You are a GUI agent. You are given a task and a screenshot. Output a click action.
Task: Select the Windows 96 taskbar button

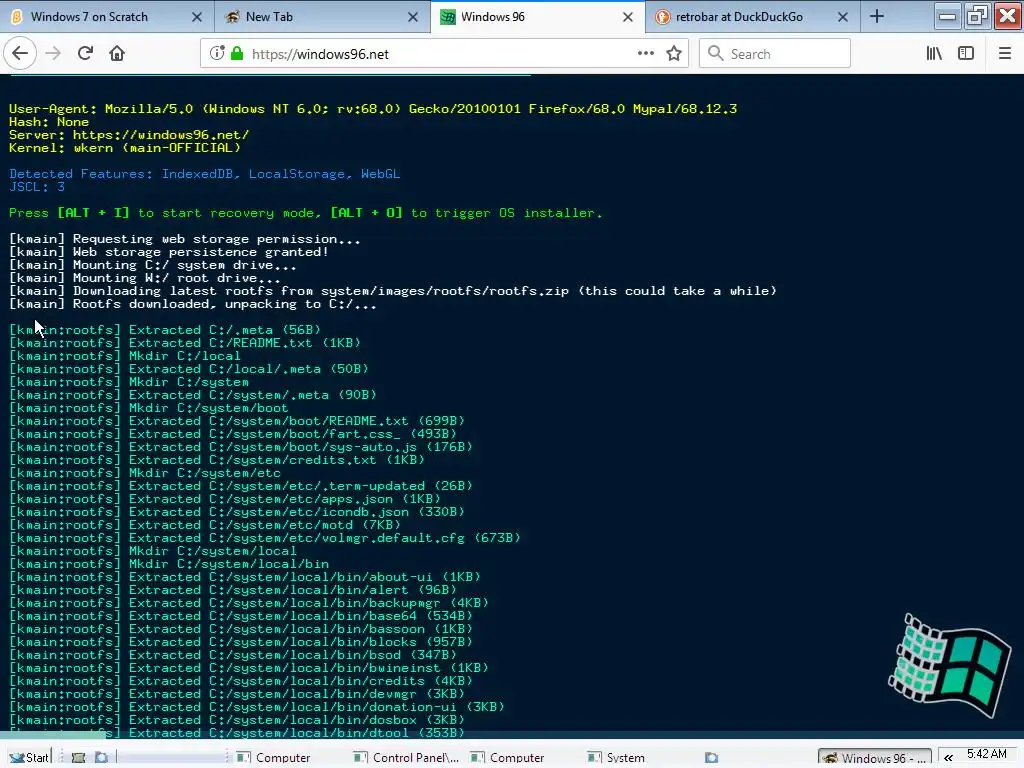pos(874,758)
